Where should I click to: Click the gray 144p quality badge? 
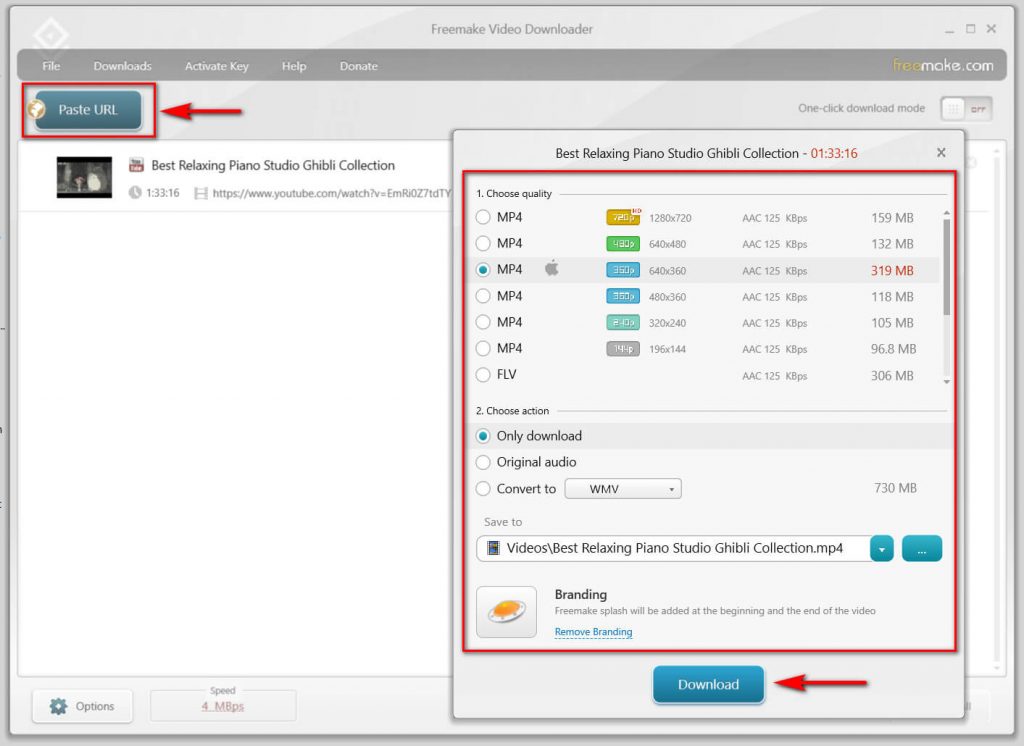(623, 349)
